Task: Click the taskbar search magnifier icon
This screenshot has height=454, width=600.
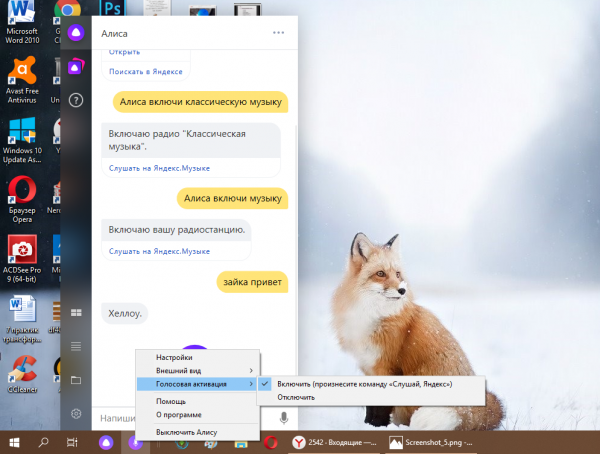Action: [x=43, y=443]
